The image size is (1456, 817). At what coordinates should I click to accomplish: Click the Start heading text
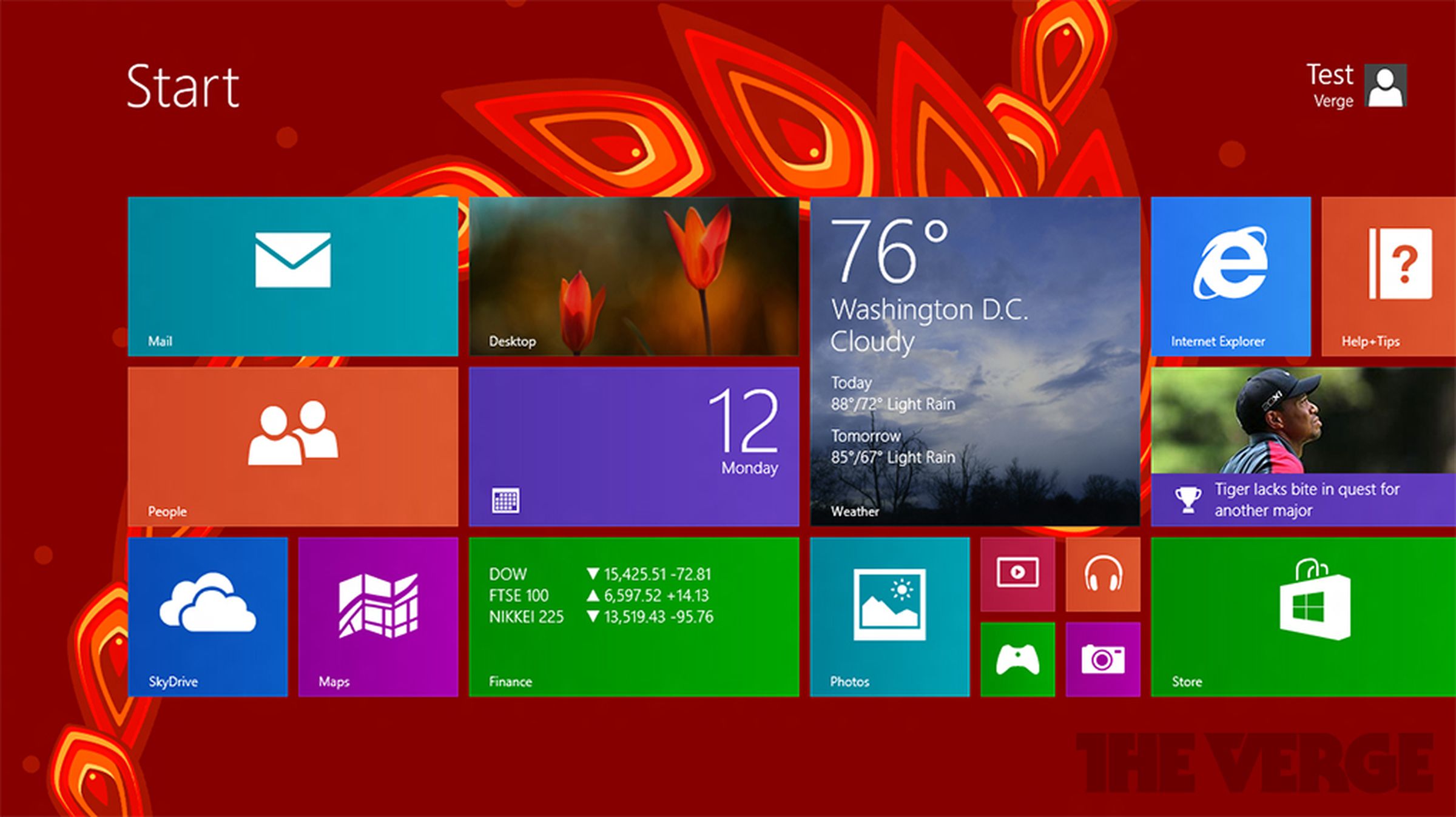[x=183, y=87]
